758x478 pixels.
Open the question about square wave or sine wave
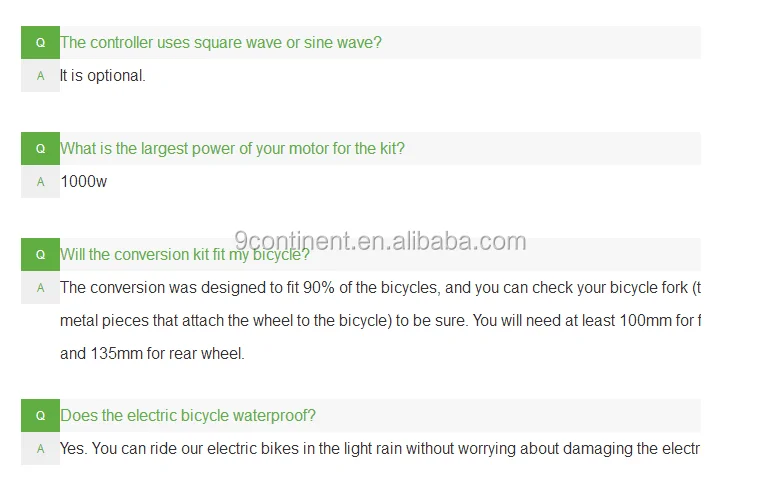220,43
